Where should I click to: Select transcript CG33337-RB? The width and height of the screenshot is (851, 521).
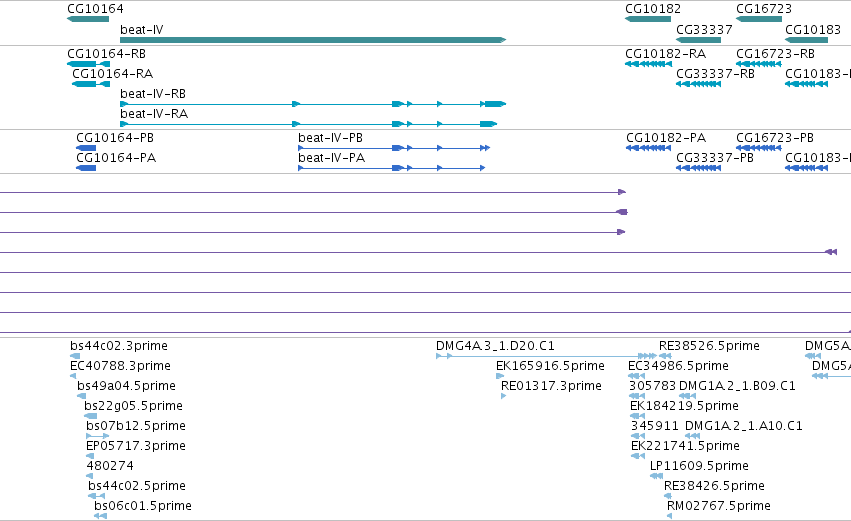click(698, 84)
